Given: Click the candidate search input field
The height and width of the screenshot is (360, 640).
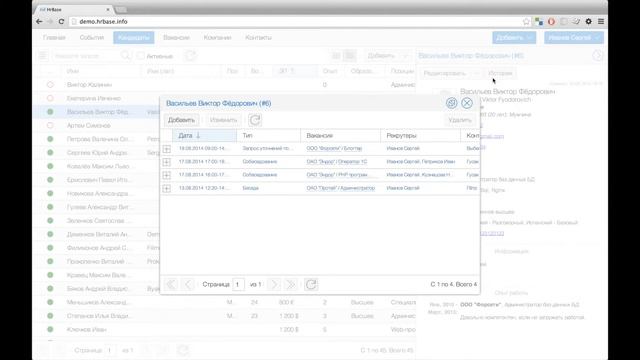Looking at the screenshot, I should (86, 56).
